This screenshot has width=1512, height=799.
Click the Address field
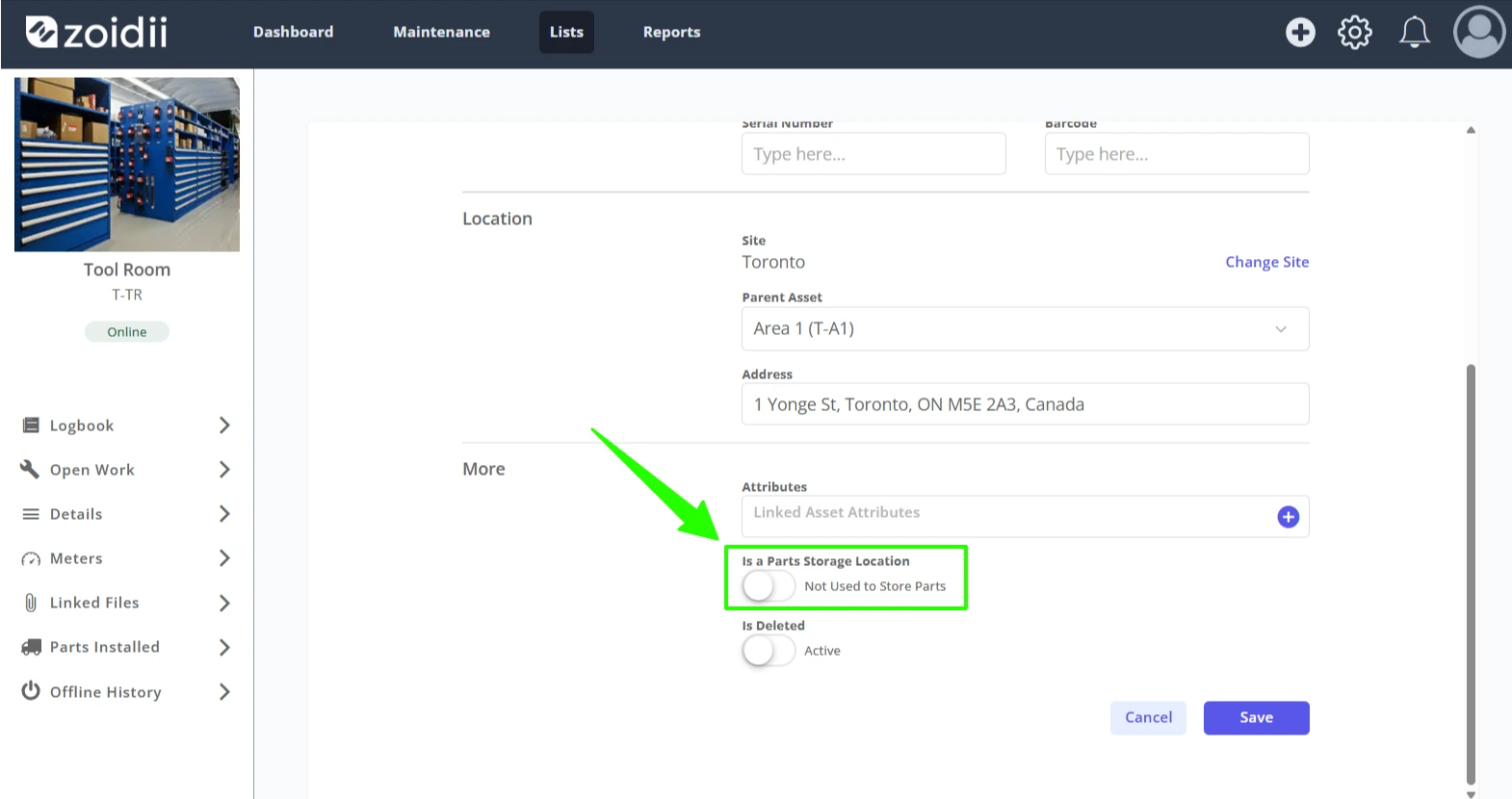(x=1025, y=404)
